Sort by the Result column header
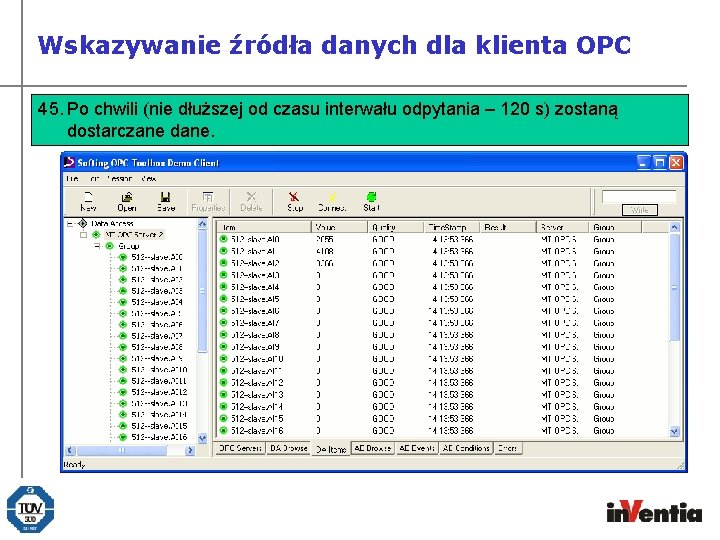This screenshot has width=720, height=540. pyautogui.click(x=508, y=227)
